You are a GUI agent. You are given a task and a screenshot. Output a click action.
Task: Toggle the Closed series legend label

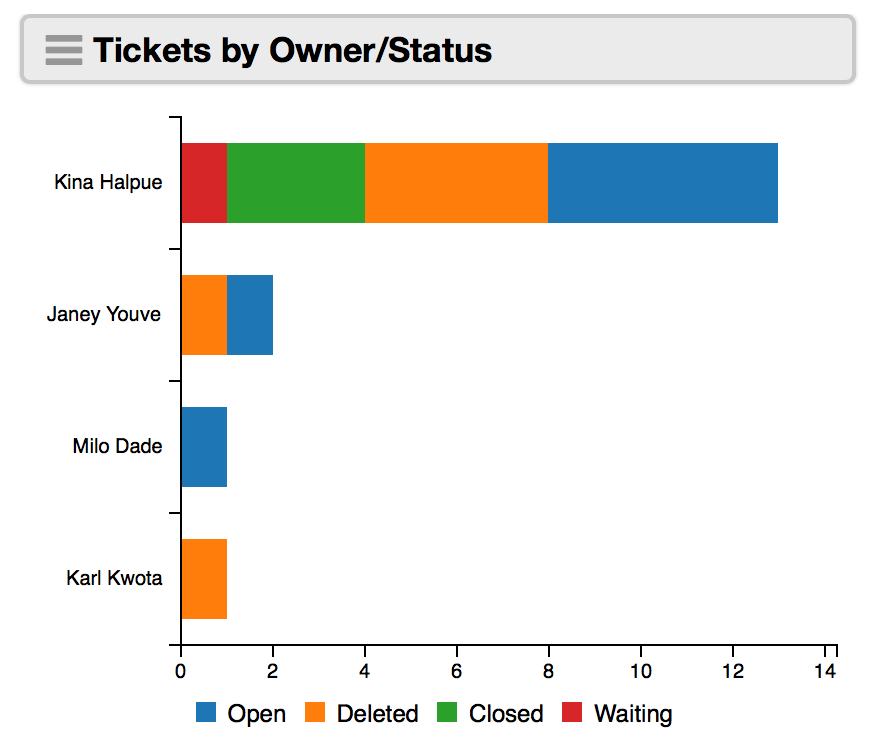[x=506, y=714]
